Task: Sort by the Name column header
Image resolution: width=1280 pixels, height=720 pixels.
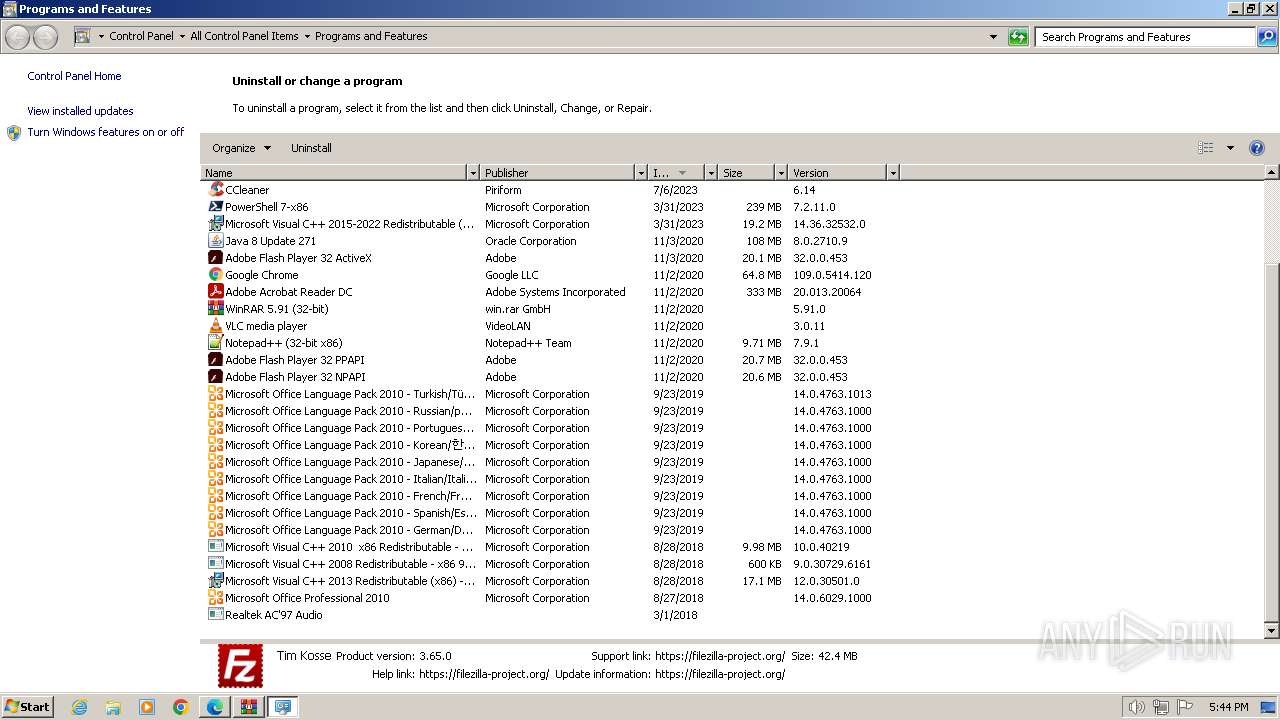Action: (334, 173)
